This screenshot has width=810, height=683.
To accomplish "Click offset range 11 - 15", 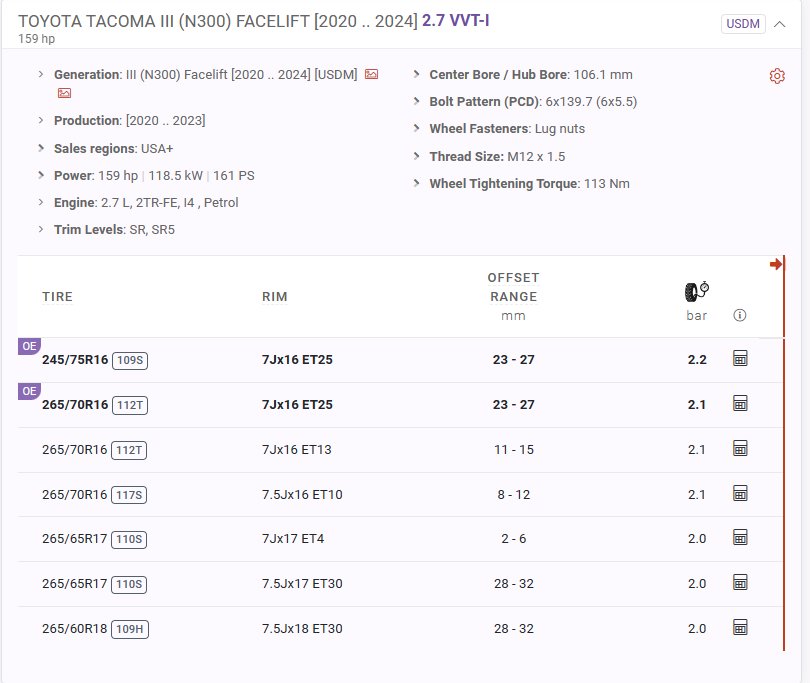I will (514, 449).
